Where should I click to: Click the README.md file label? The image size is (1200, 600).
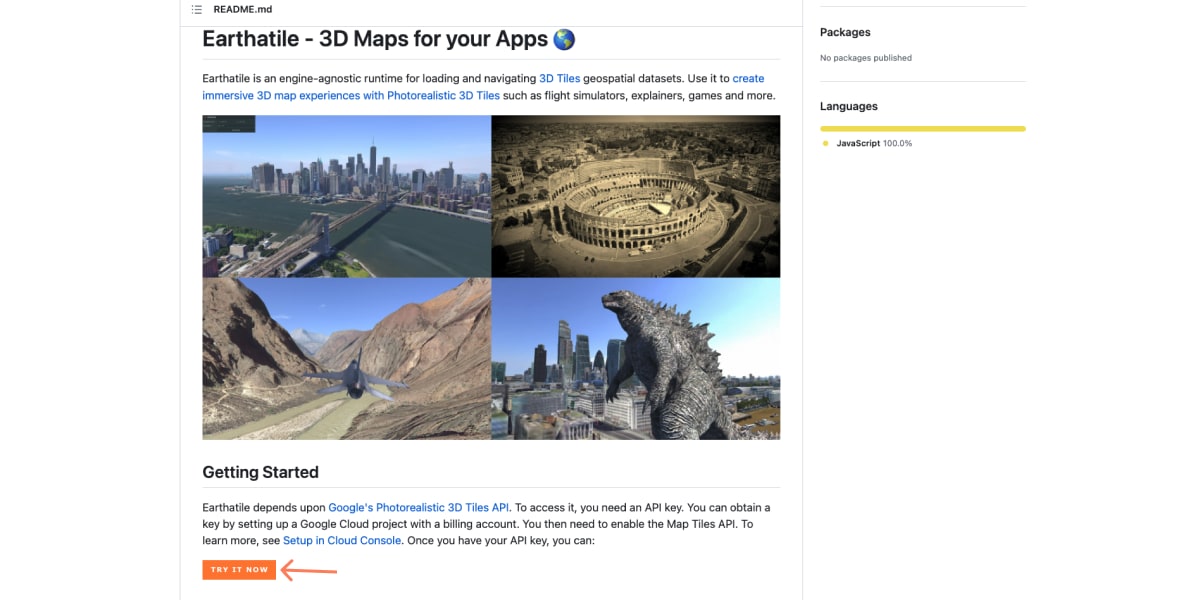click(x=242, y=9)
